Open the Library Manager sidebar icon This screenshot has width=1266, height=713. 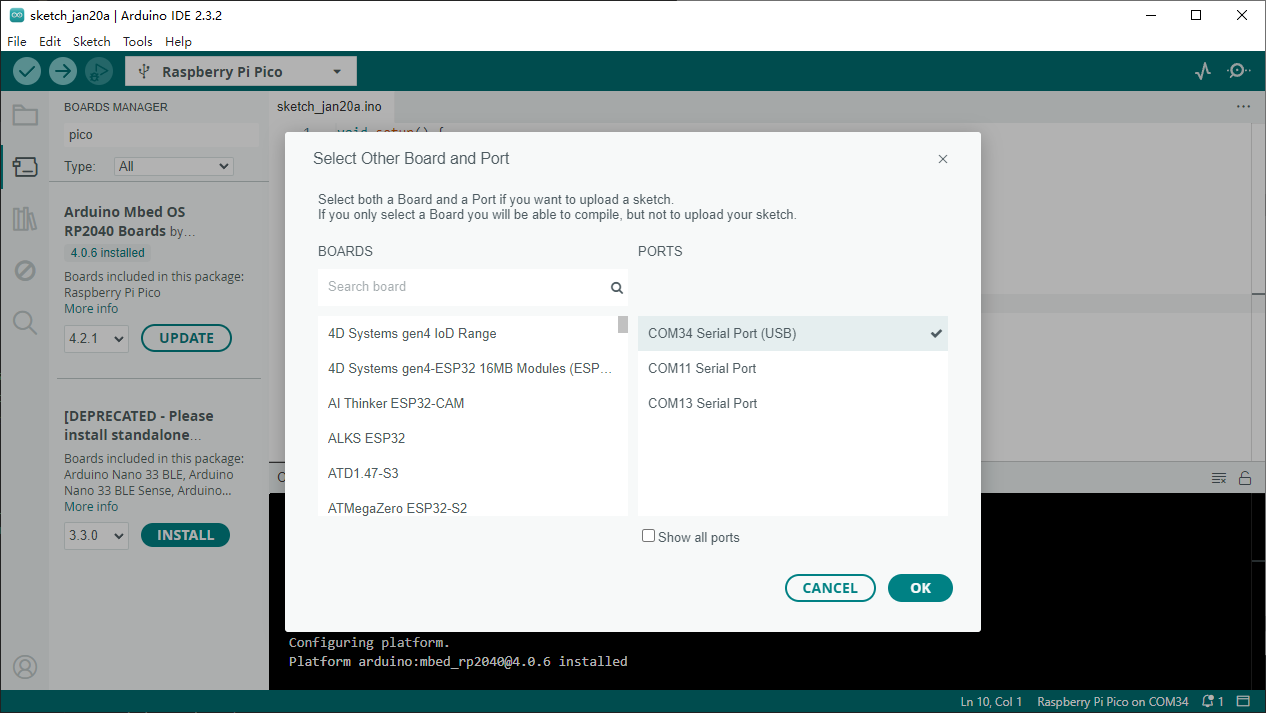pyautogui.click(x=25, y=219)
